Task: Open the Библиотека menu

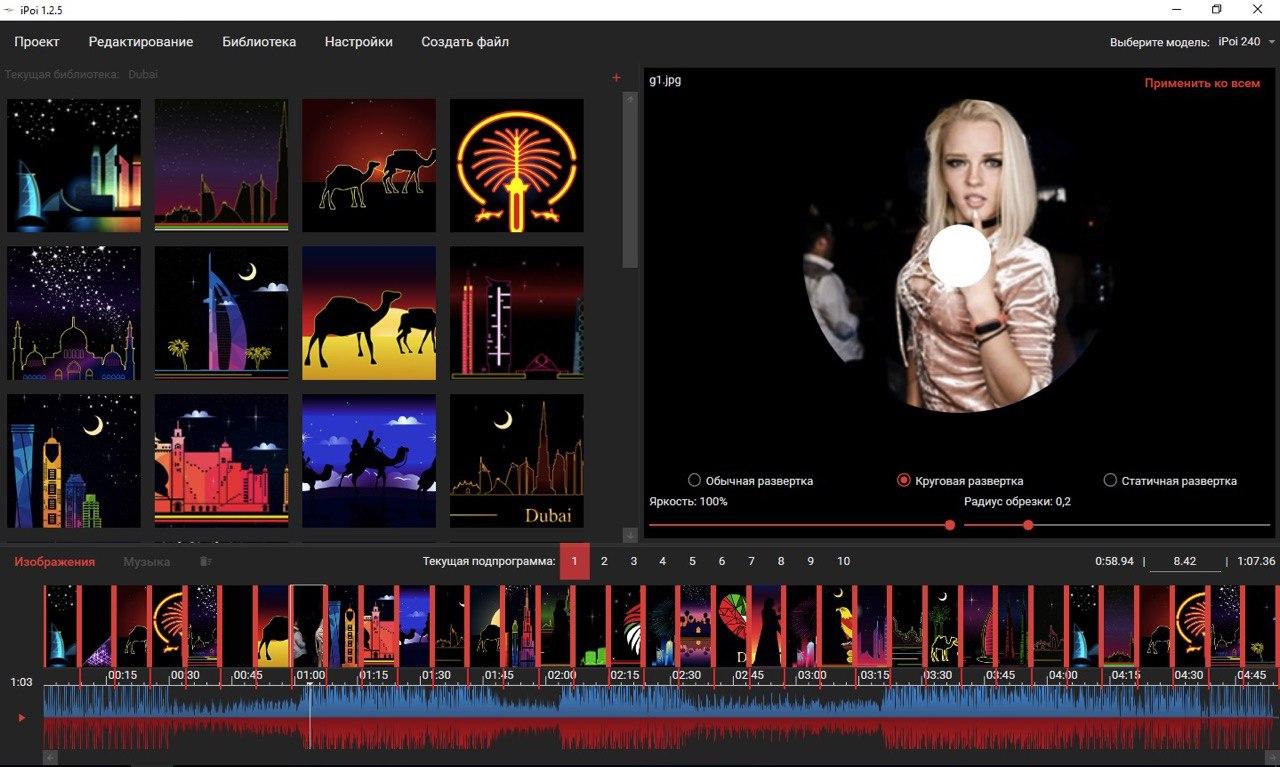Action: (259, 42)
